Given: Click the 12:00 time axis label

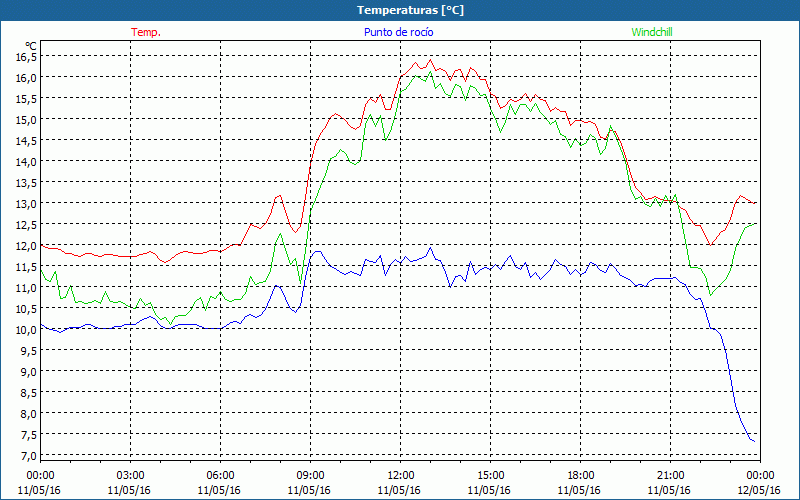Looking at the screenshot, I should click(401, 476).
